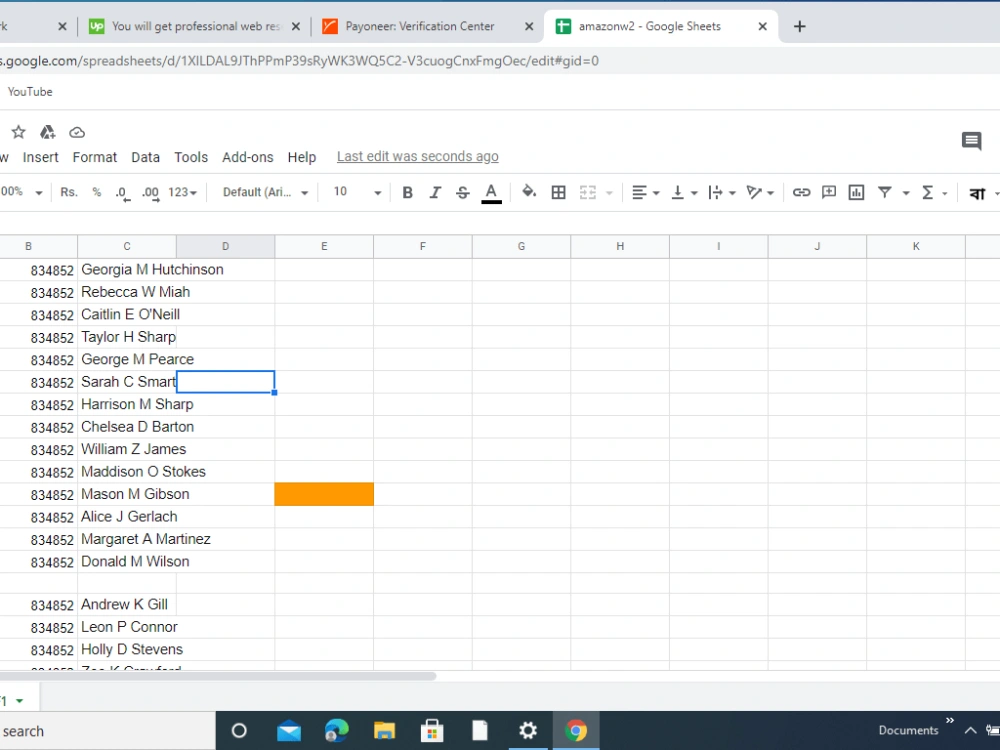This screenshot has width=1000, height=750.
Task: Open the zoom percentage dropdown
Action: [x=21, y=192]
